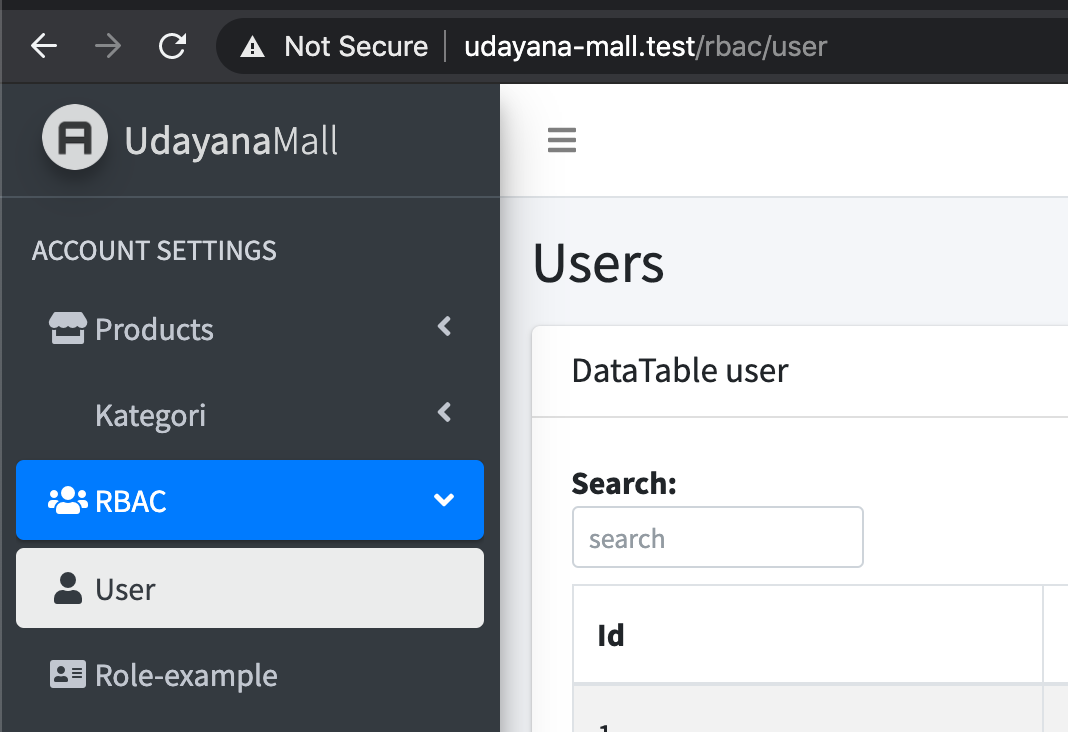Click the UdayanaMall logo icon
Viewport: 1068px width, 732px height.
(74, 138)
